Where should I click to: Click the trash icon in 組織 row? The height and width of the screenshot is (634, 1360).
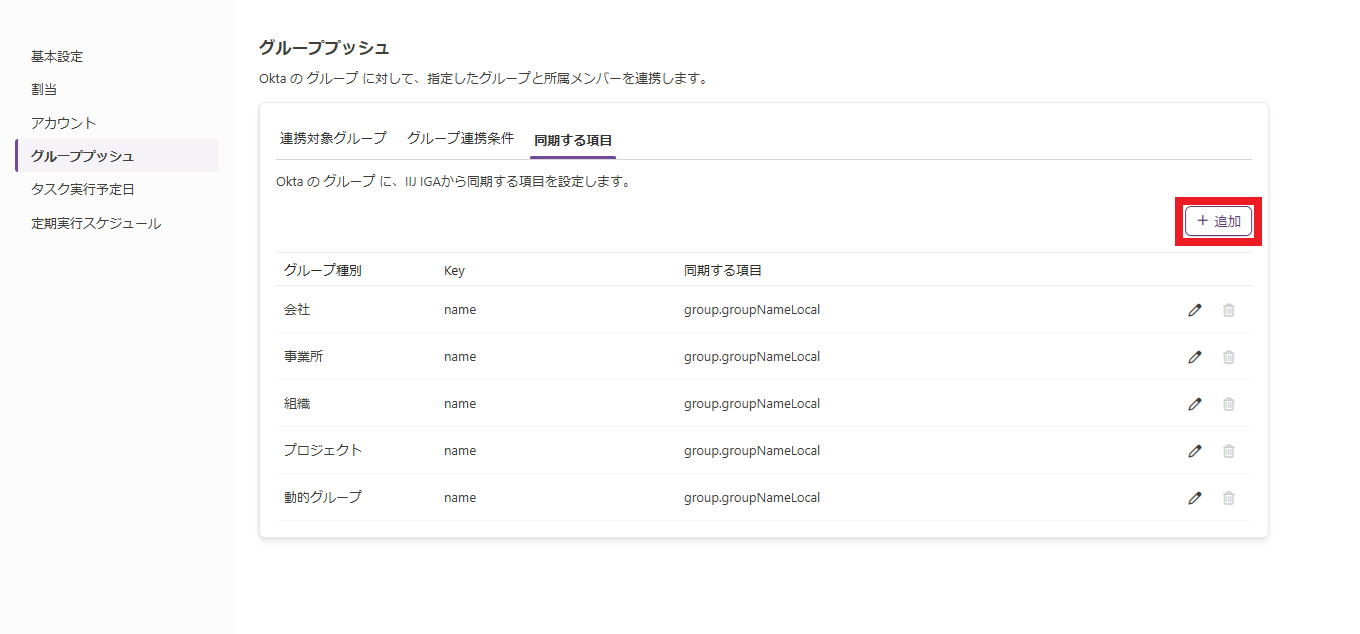(1228, 404)
